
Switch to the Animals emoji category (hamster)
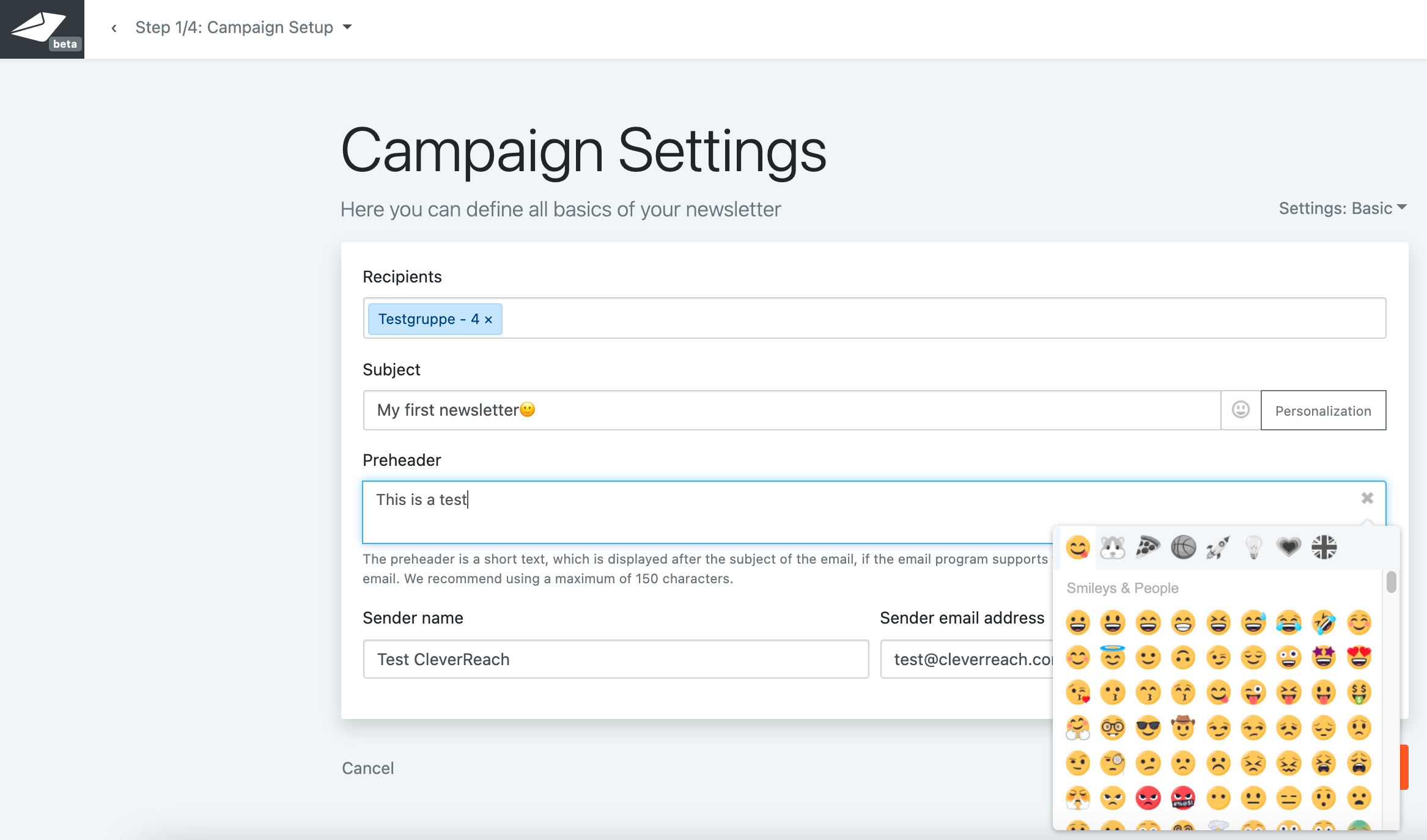coord(1113,547)
